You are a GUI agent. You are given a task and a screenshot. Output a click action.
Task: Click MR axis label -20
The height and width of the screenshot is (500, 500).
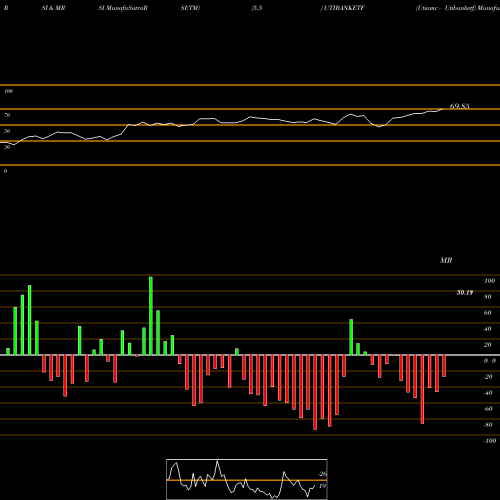[488, 377]
